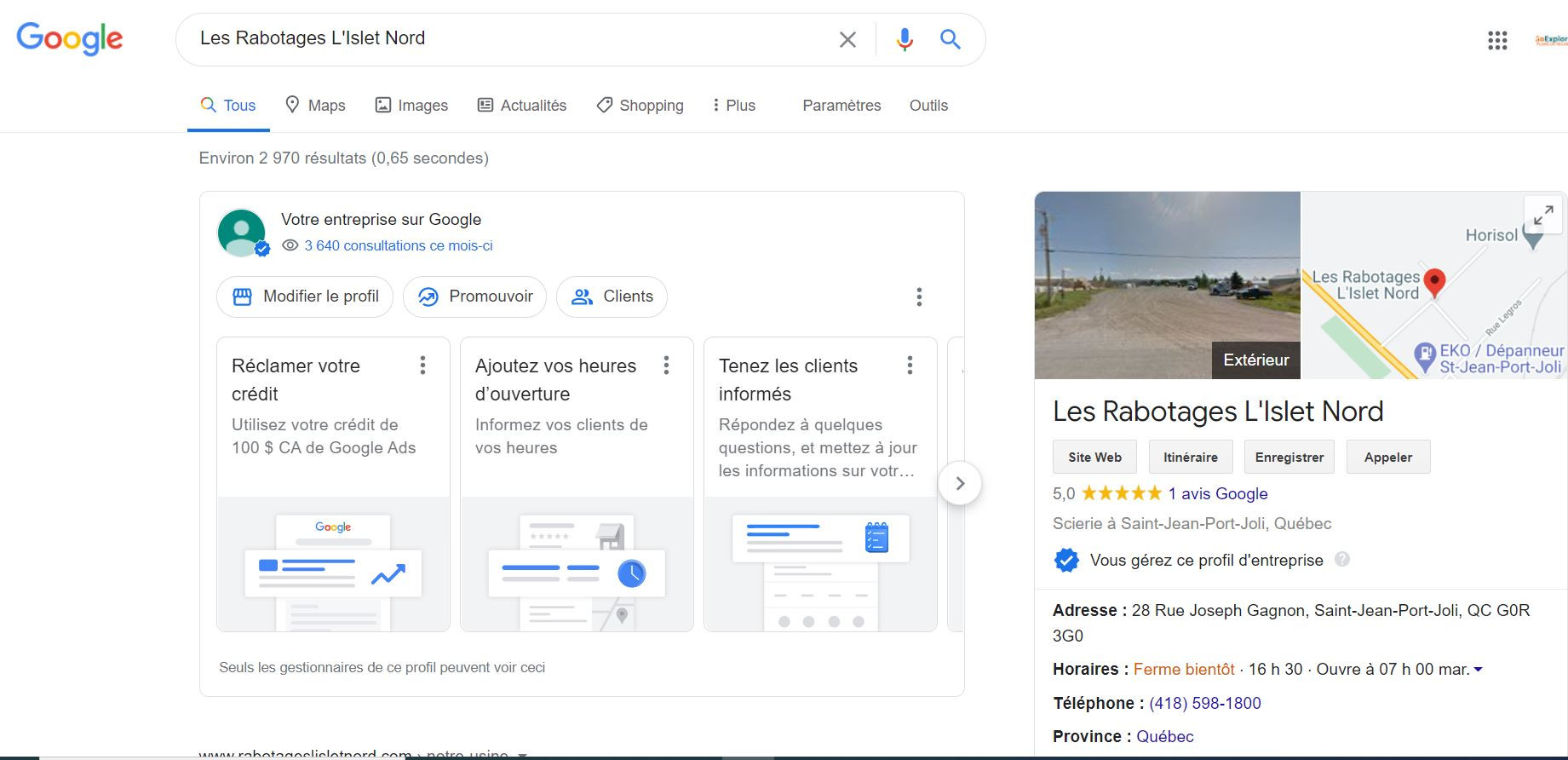The image size is (1568, 760).
Task: Open Ajoutez vos heures d'ouverture card
Action: click(577, 484)
